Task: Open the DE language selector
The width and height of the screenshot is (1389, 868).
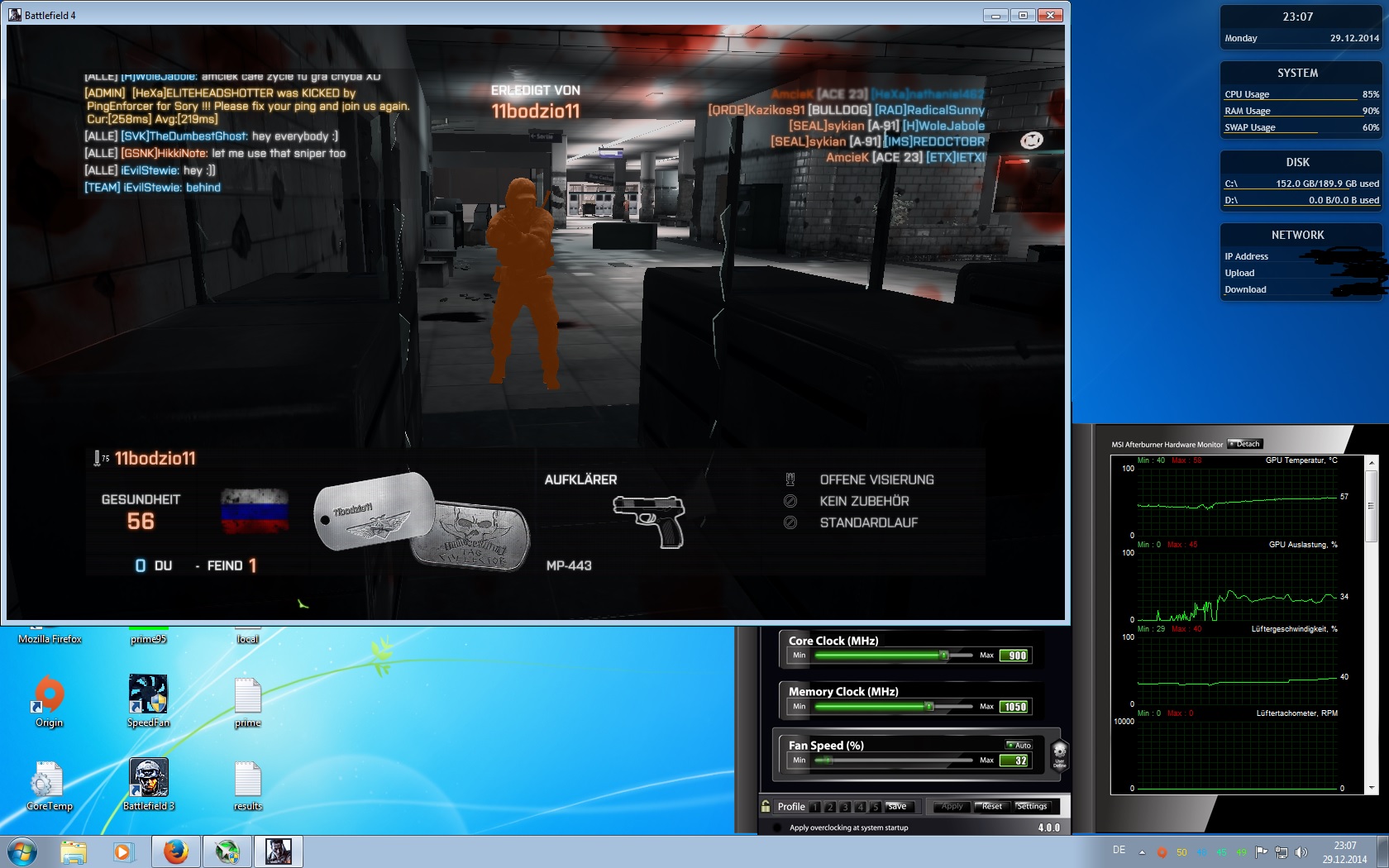Action: (1119, 850)
